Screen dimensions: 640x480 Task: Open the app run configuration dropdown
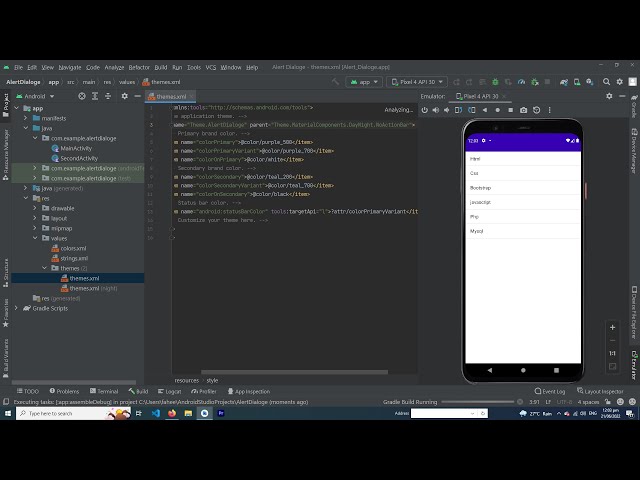tap(364, 82)
